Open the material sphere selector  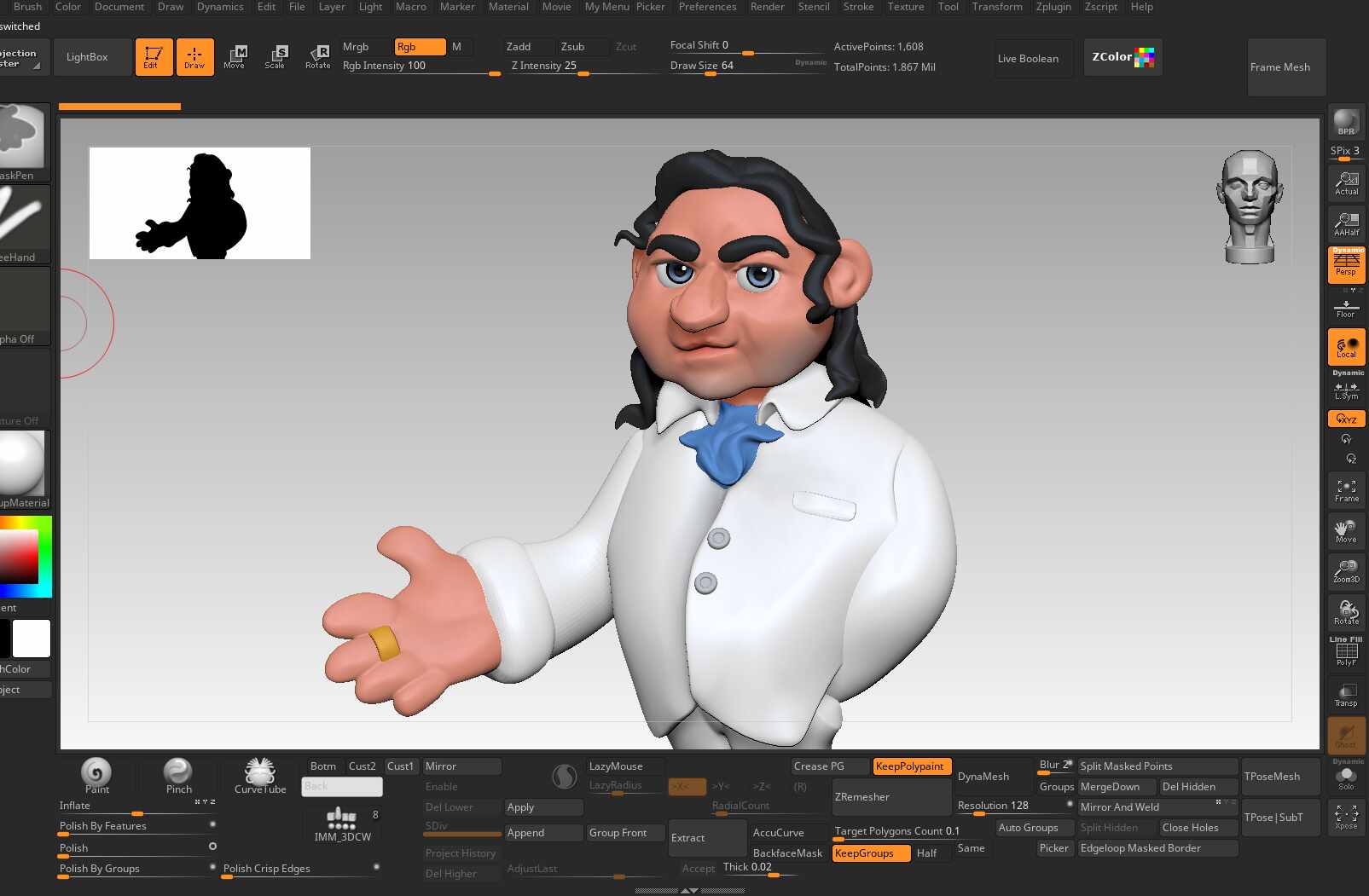(x=22, y=469)
